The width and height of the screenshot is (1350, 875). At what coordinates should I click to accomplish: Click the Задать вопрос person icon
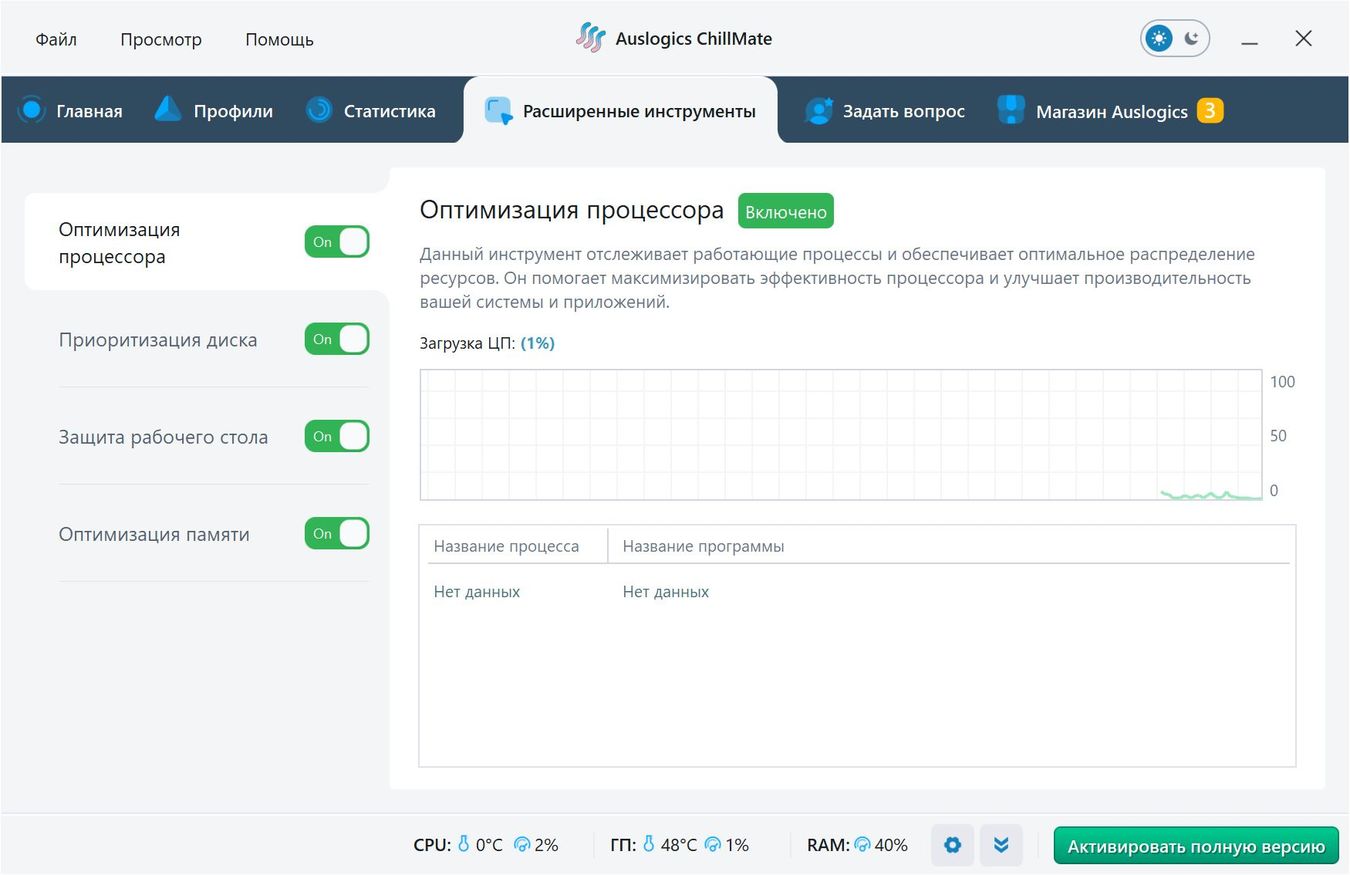pyautogui.click(x=818, y=110)
